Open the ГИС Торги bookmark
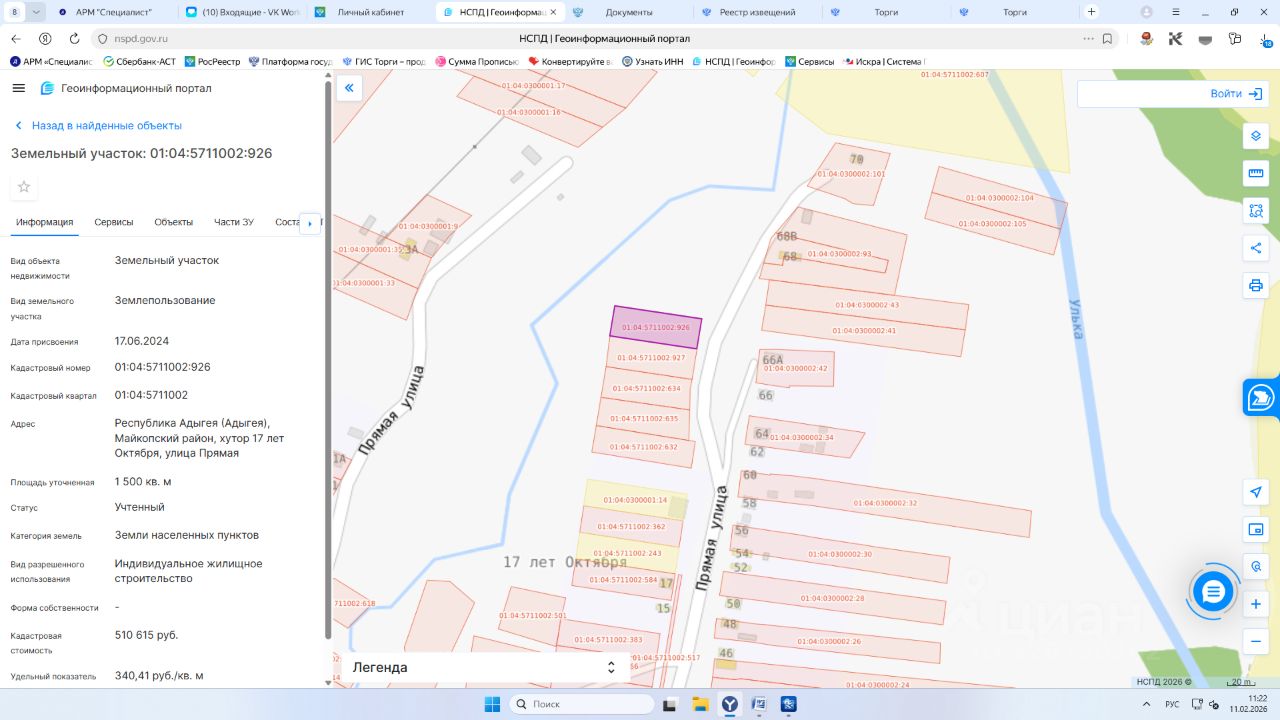 coord(384,62)
